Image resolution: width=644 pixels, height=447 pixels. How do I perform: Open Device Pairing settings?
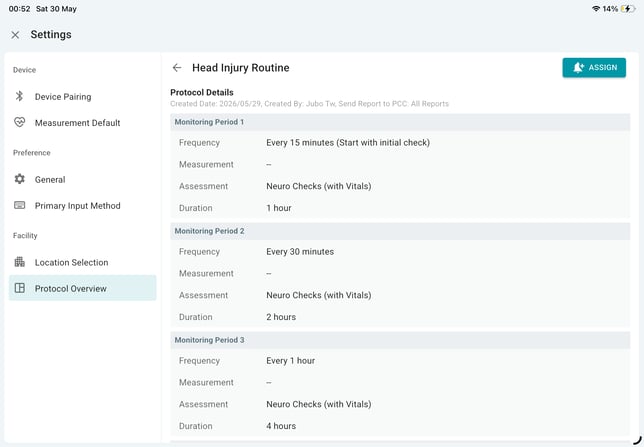83,97
